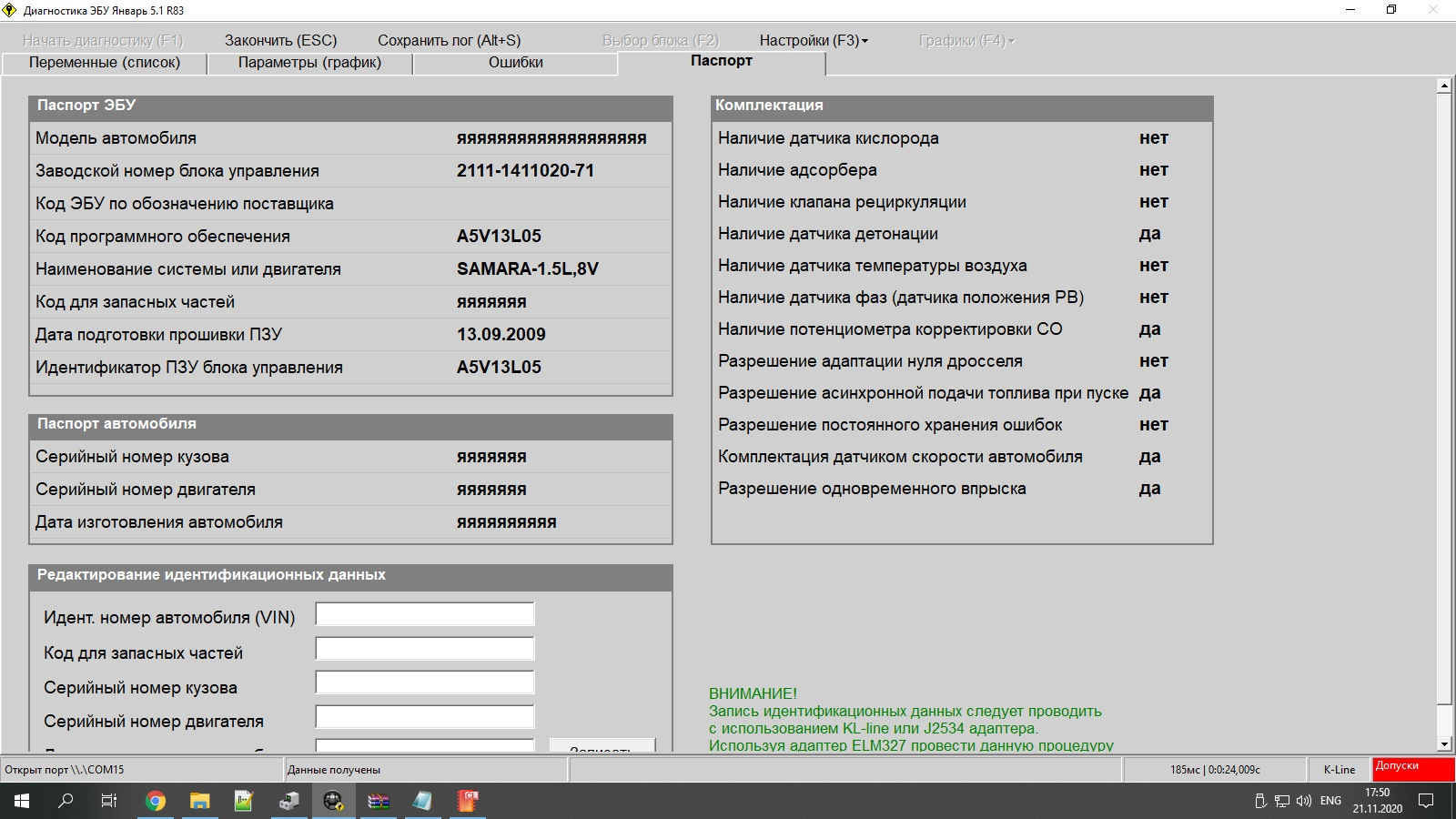Click the network tray icon
This screenshot has width=1456, height=819.
coord(1282,801)
